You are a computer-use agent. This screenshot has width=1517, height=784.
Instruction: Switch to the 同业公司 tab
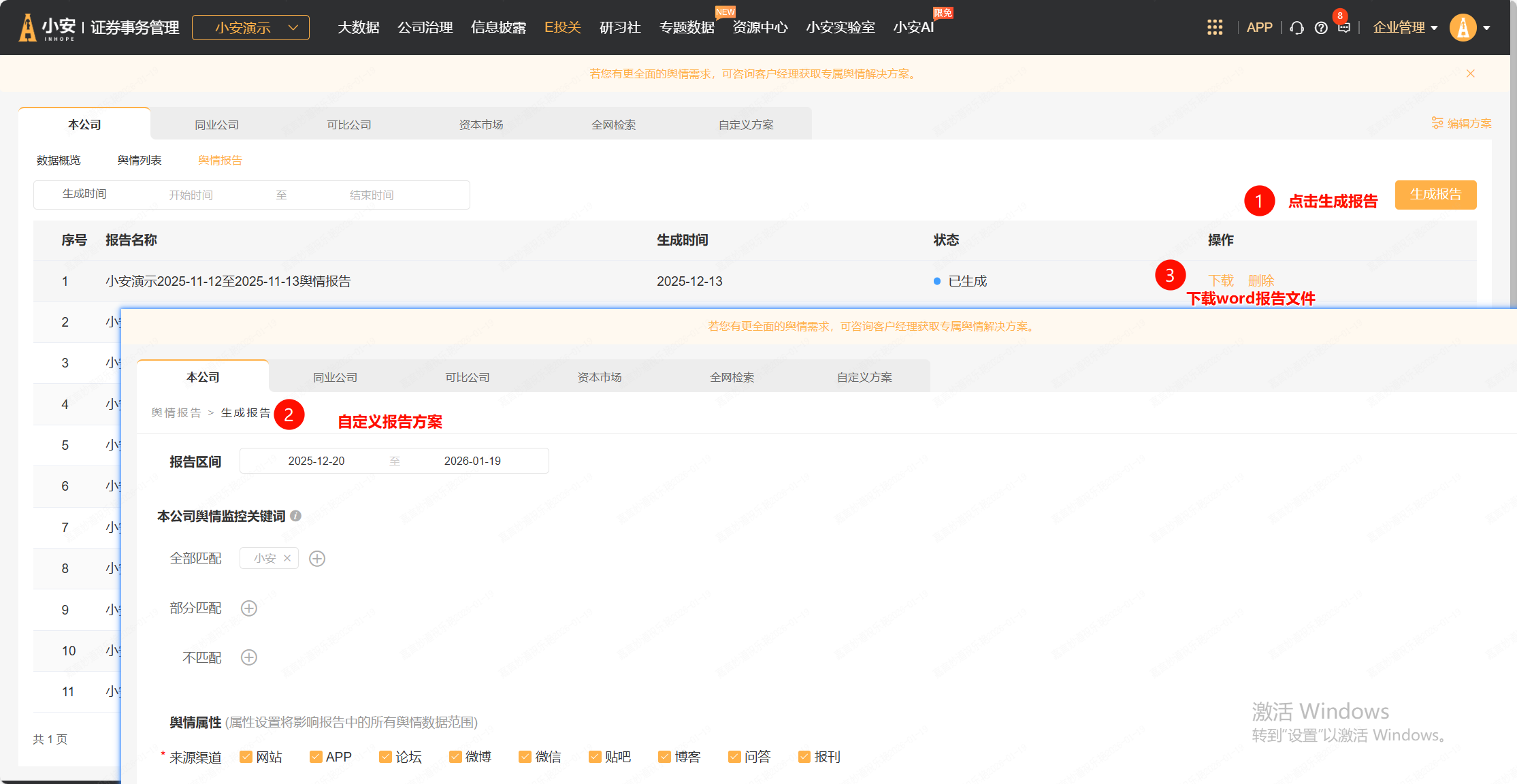pos(216,125)
